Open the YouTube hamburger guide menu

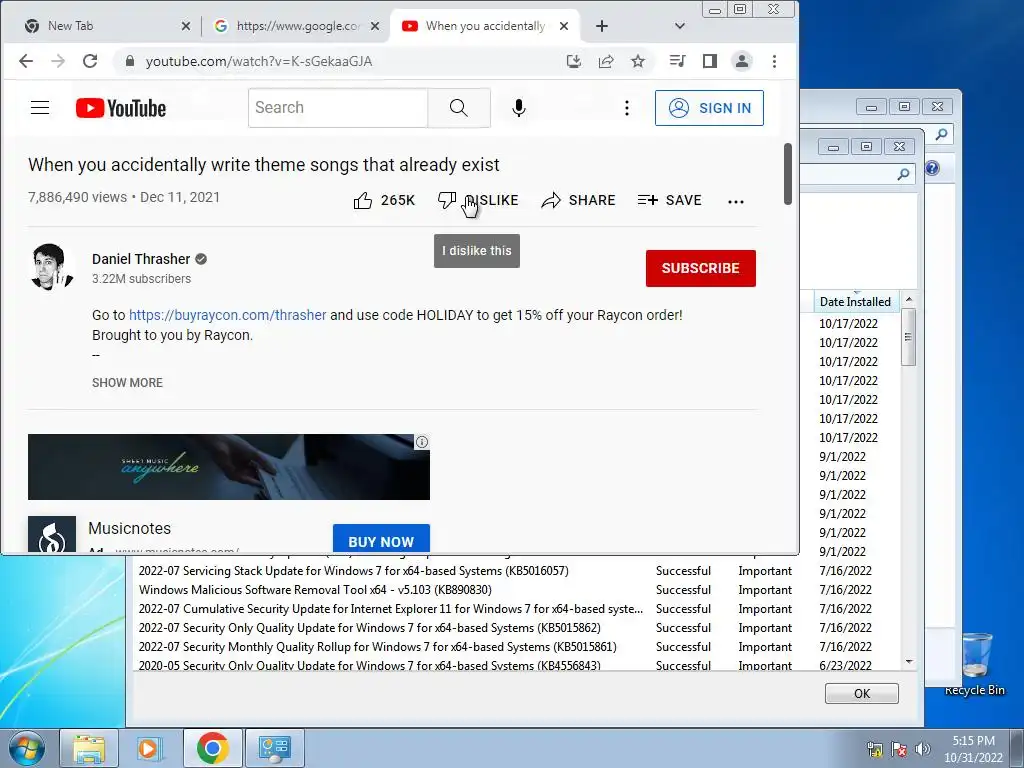pos(40,108)
